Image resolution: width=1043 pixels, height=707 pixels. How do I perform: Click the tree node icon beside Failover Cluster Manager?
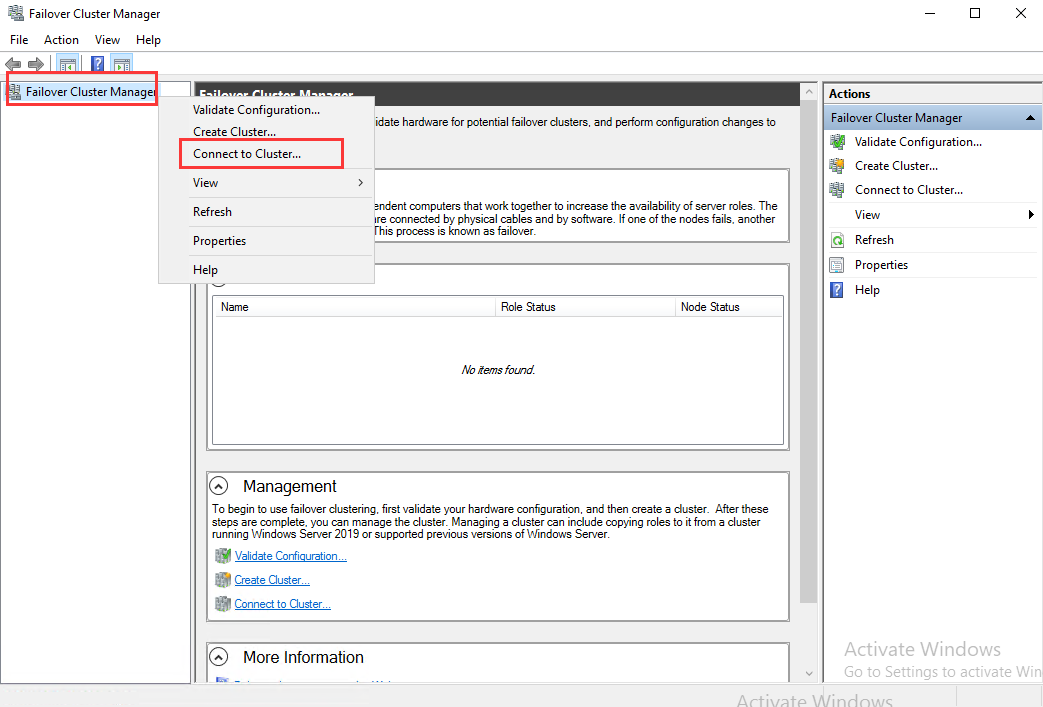(x=15, y=92)
